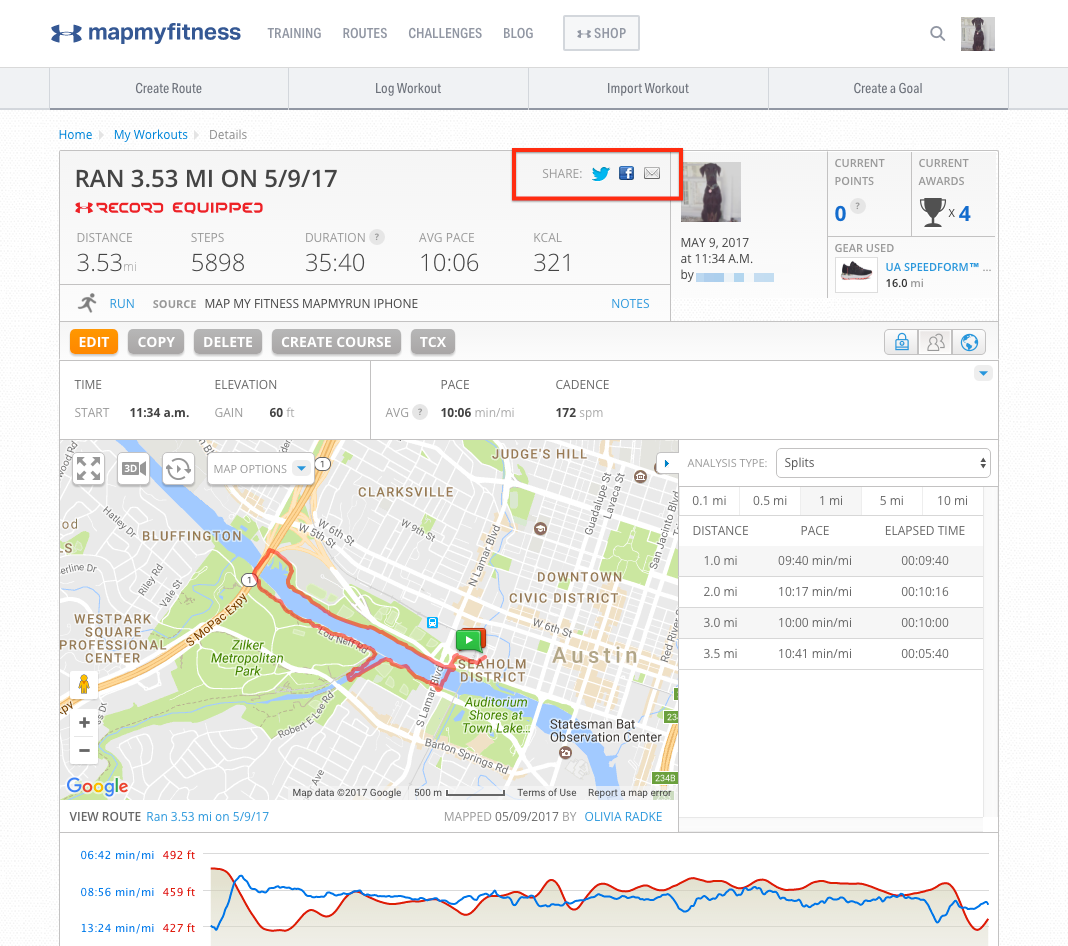Set privacy to public globe icon

969,342
